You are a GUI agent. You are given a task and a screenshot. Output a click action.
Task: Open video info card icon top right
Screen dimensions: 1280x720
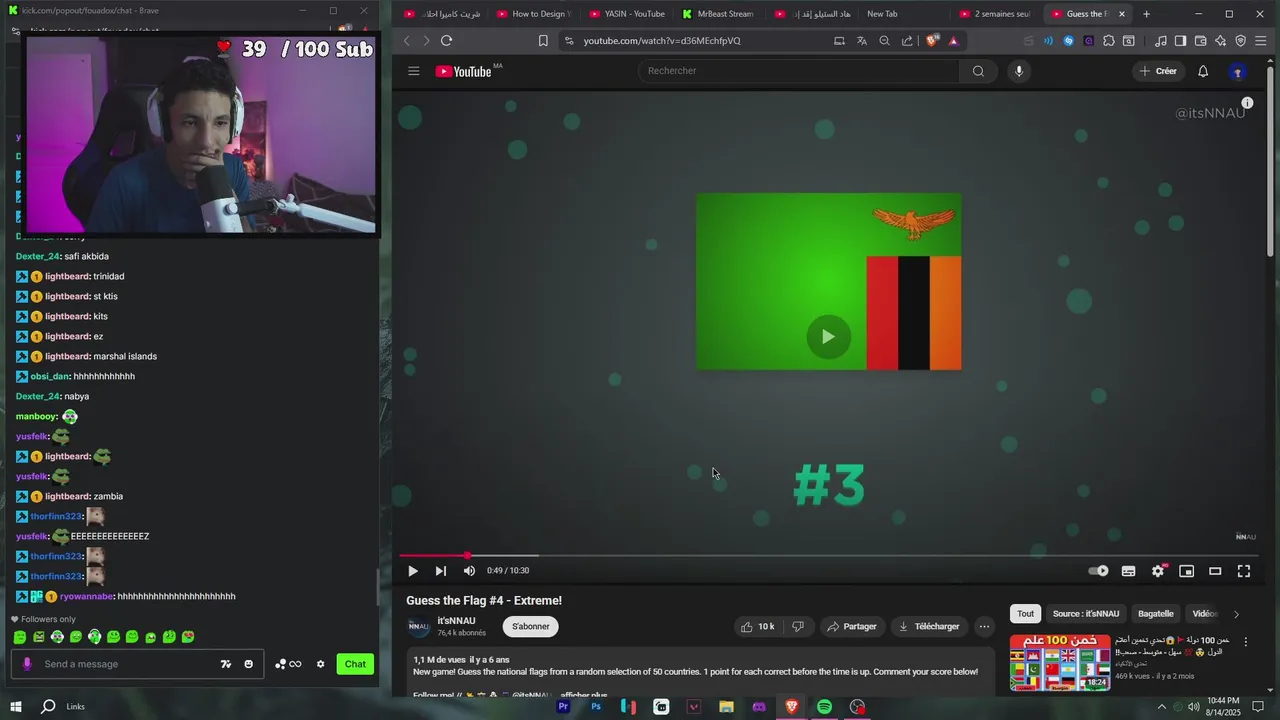pos(1247,103)
